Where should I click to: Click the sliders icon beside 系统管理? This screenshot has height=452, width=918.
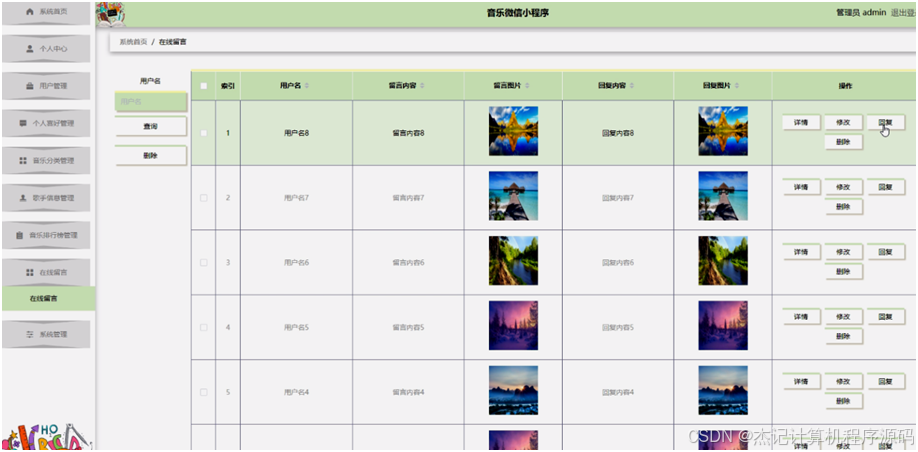click(30, 334)
